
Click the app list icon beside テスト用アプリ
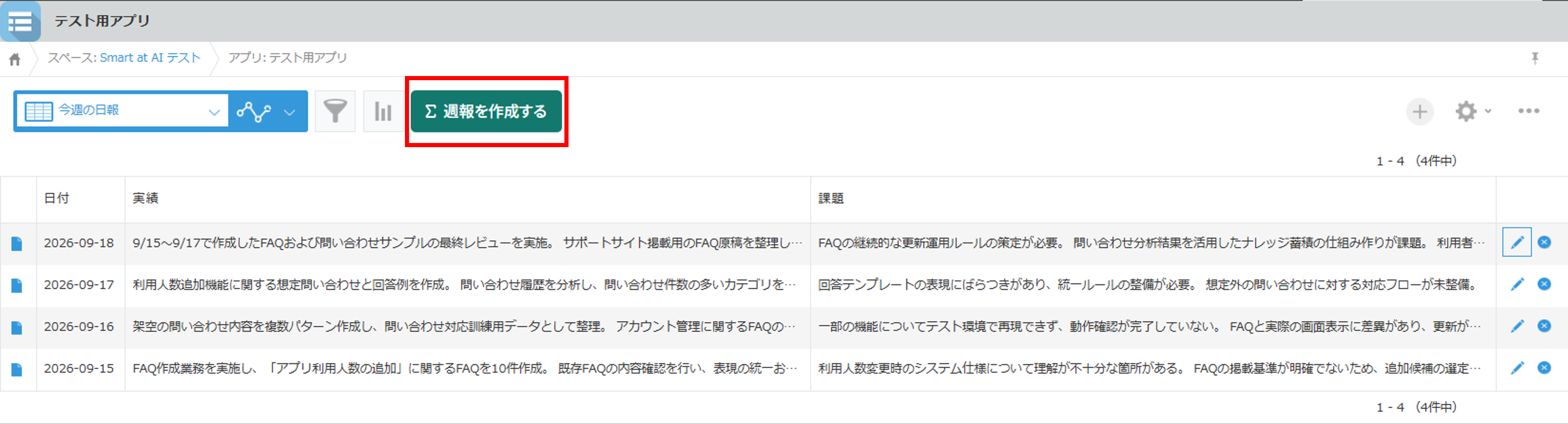click(20, 22)
